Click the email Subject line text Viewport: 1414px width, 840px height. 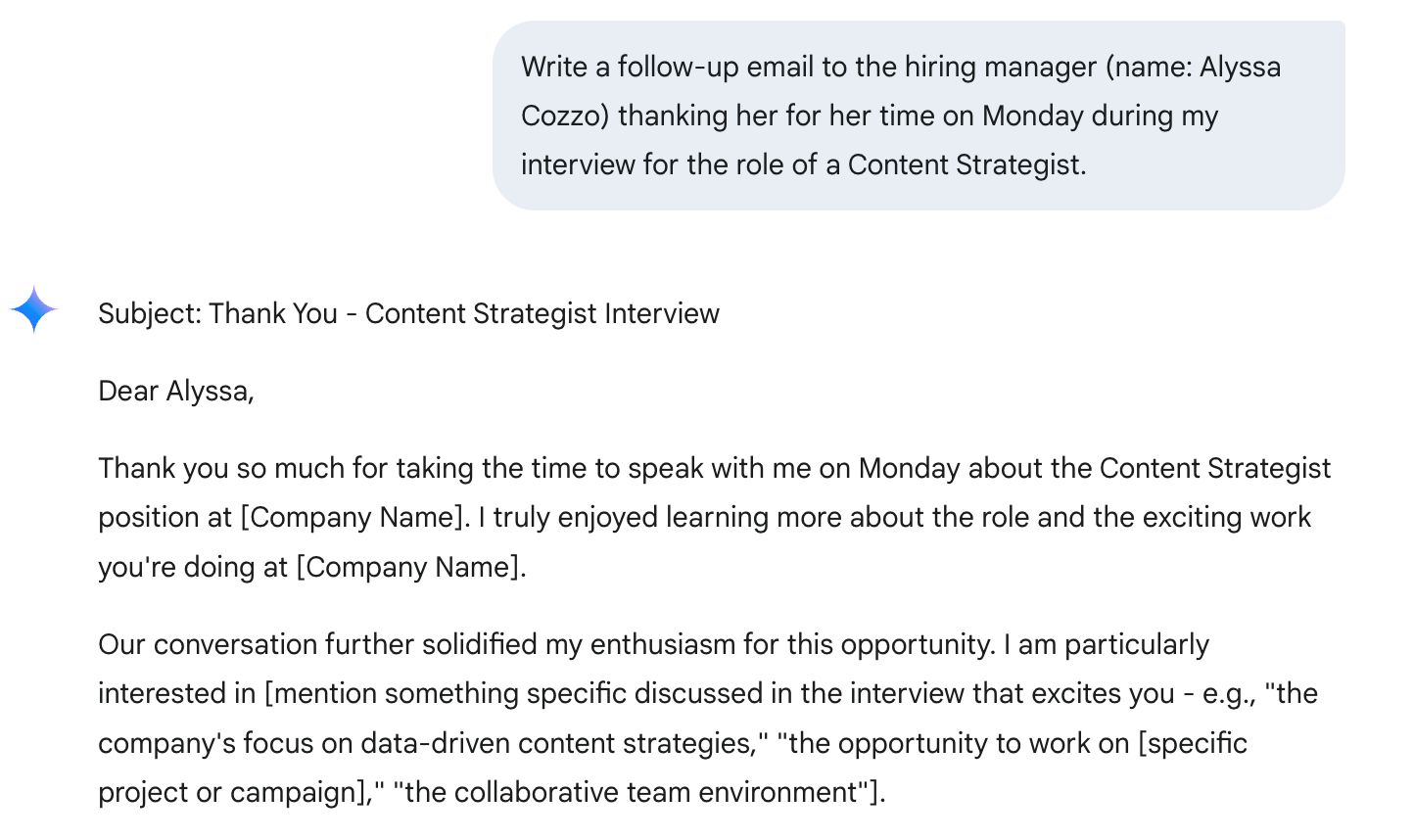pyautogui.click(x=408, y=313)
